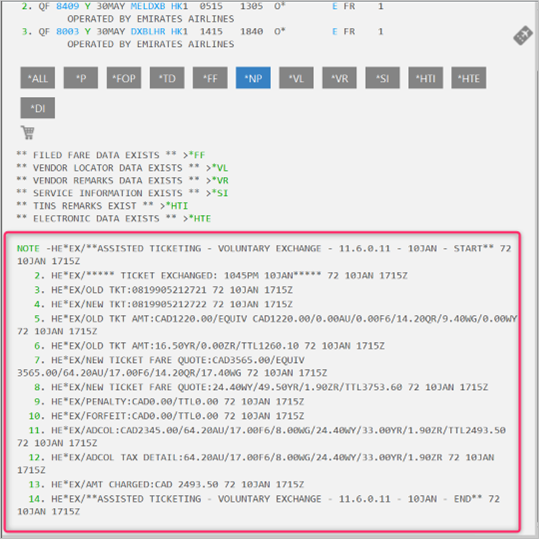Viewport: 539px width, 539px height.
Task: Click the diamond ticket icon at right
Action: click(x=523, y=35)
